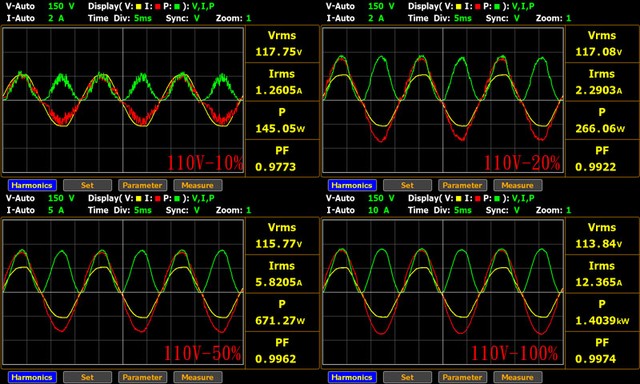
Task: Click red I color swatch in top-right display legend
Action: tap(478, 7)
